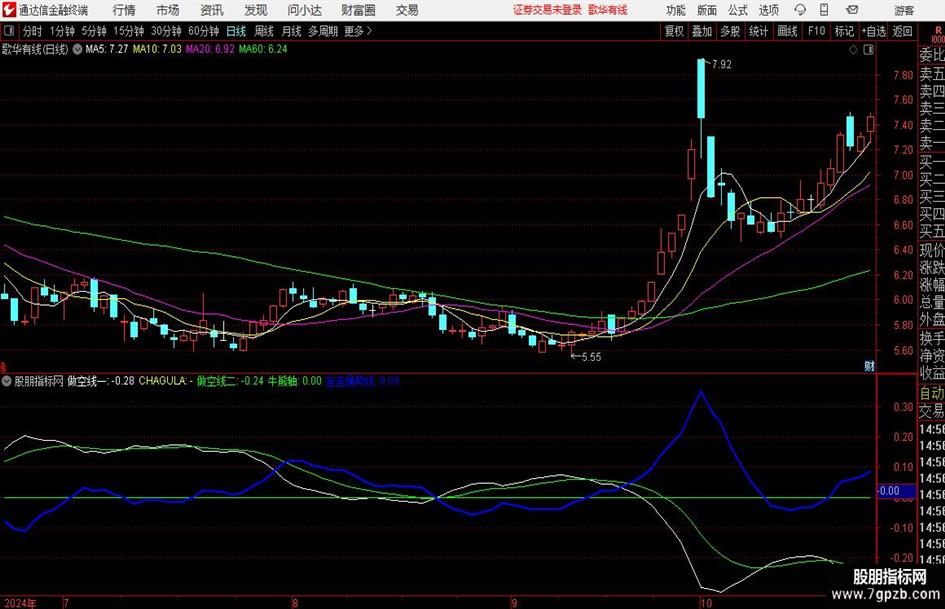Click the 歌华有线 stock name in title bar
945x609 pixels.
(x=608, y=10)
